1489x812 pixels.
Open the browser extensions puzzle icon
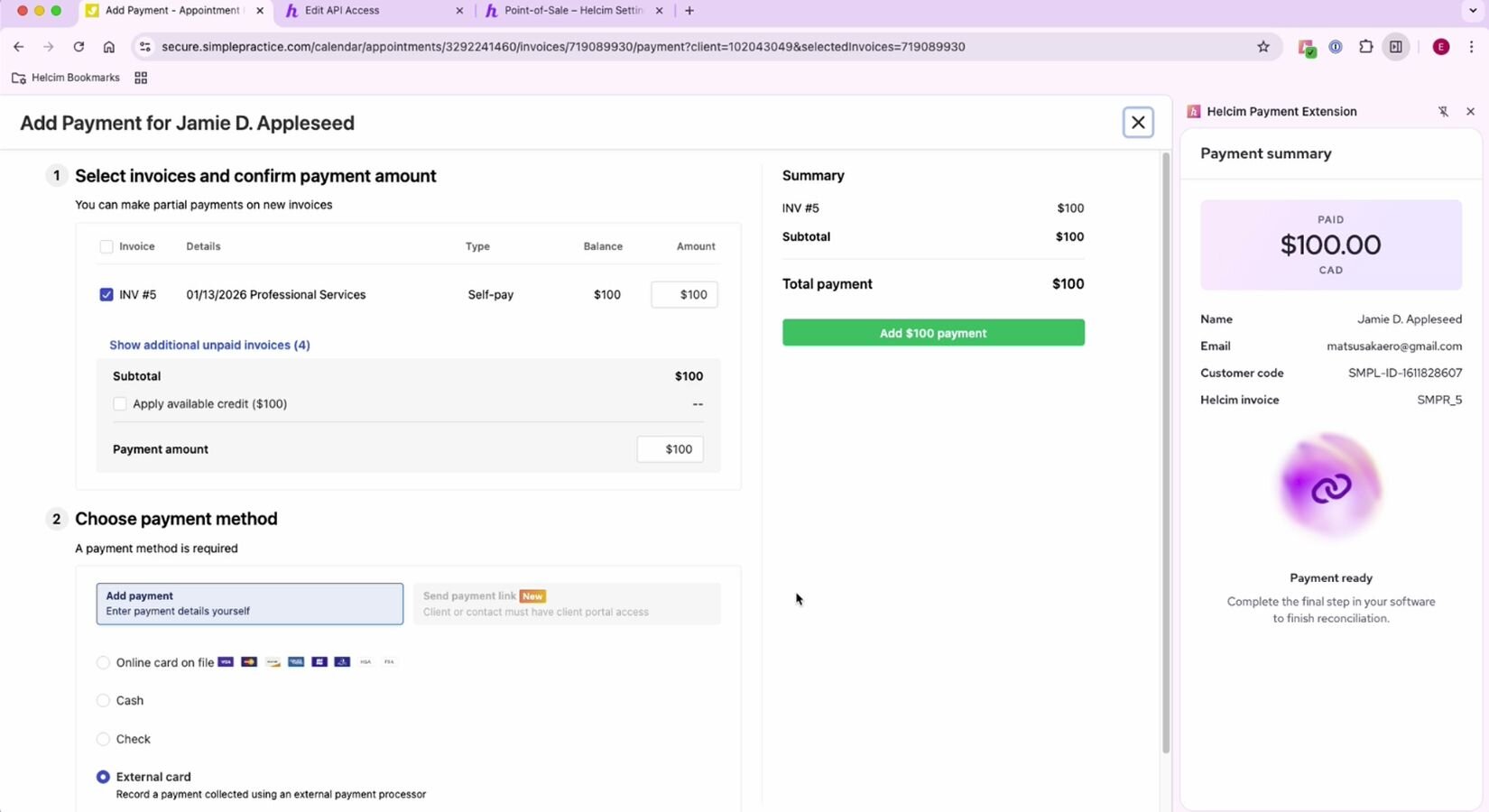point(1366,47)
